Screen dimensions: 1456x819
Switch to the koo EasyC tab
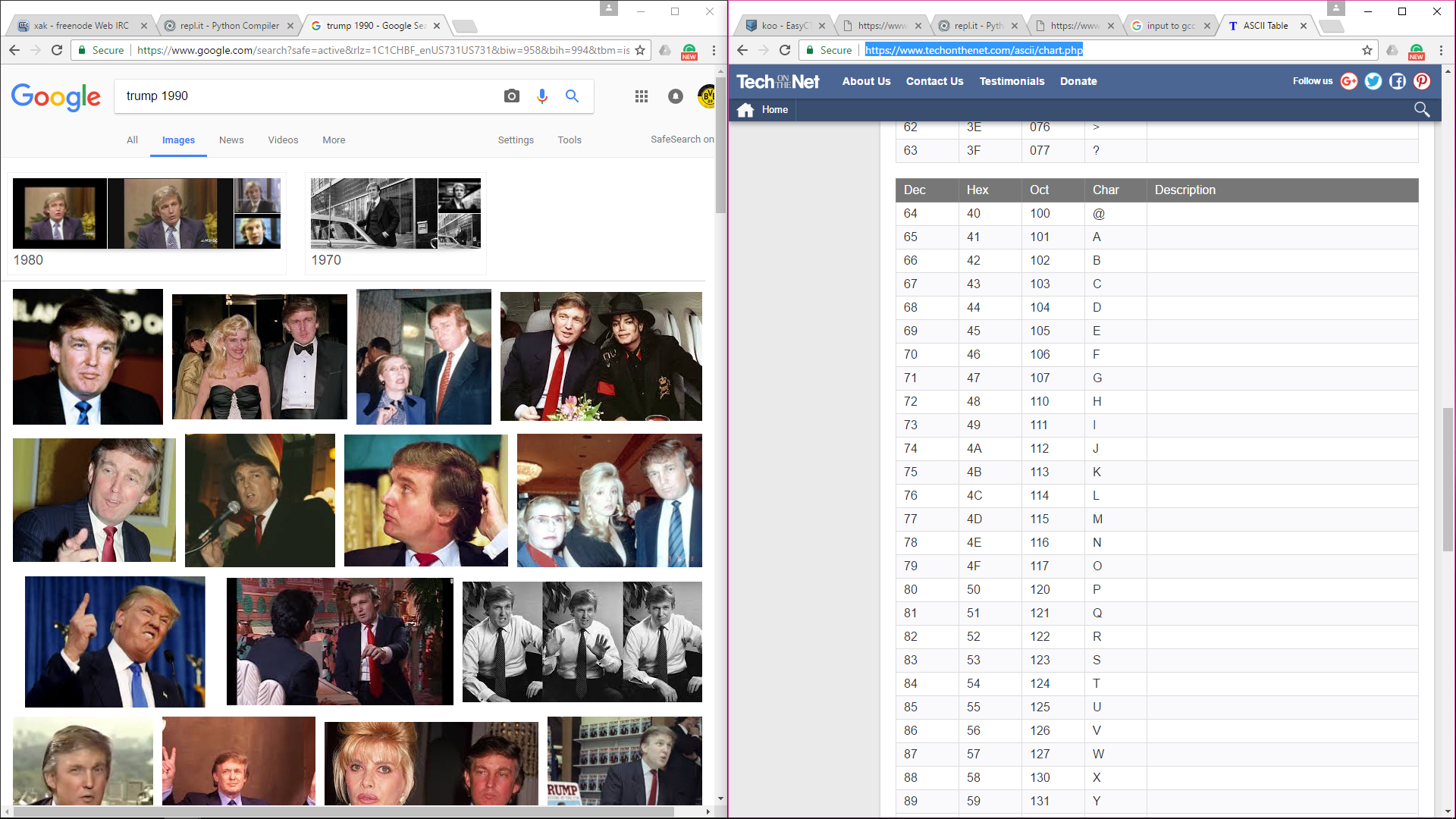[786, 26]
